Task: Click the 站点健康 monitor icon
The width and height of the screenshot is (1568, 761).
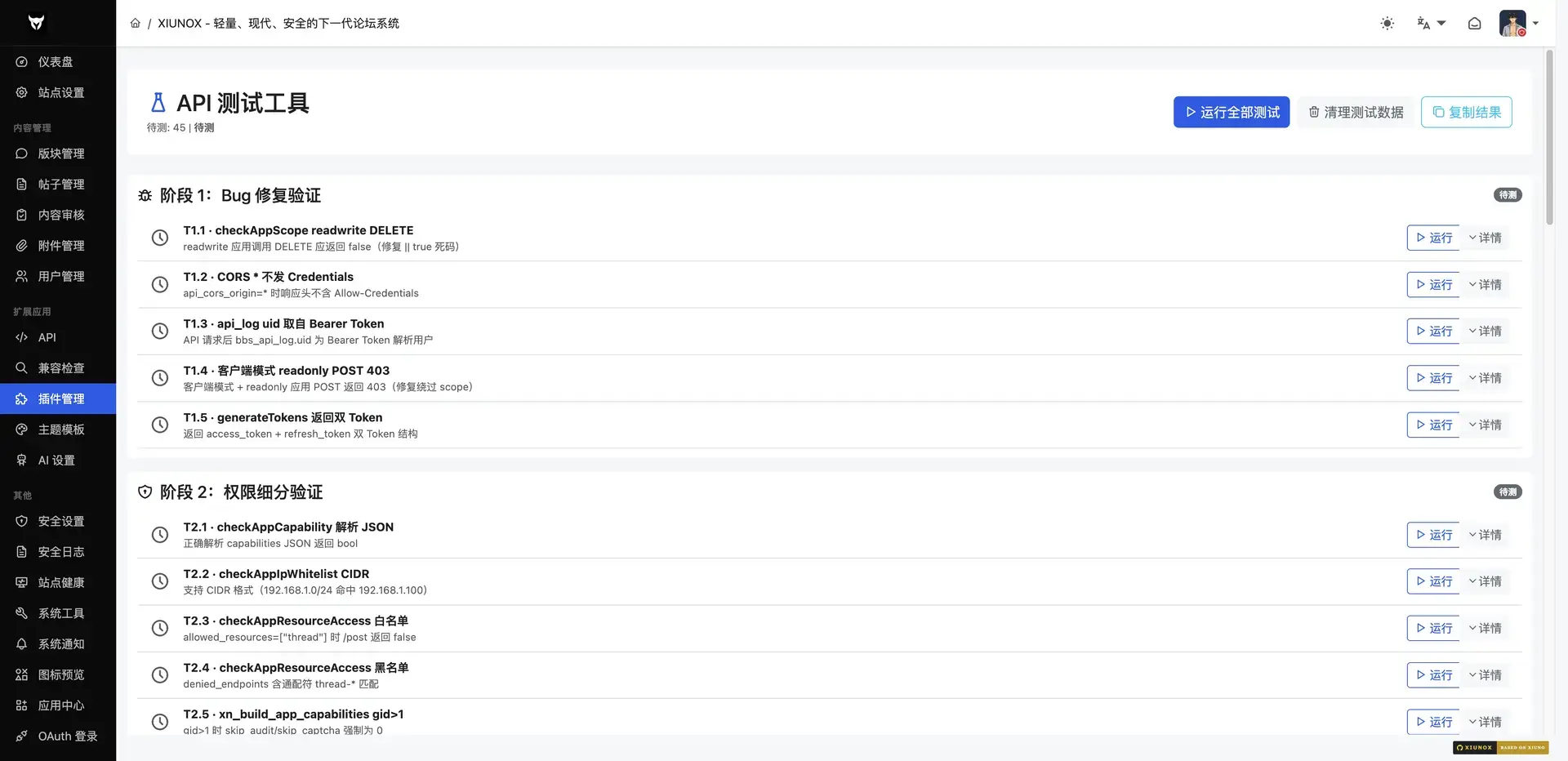Action: tap(22, 583)
